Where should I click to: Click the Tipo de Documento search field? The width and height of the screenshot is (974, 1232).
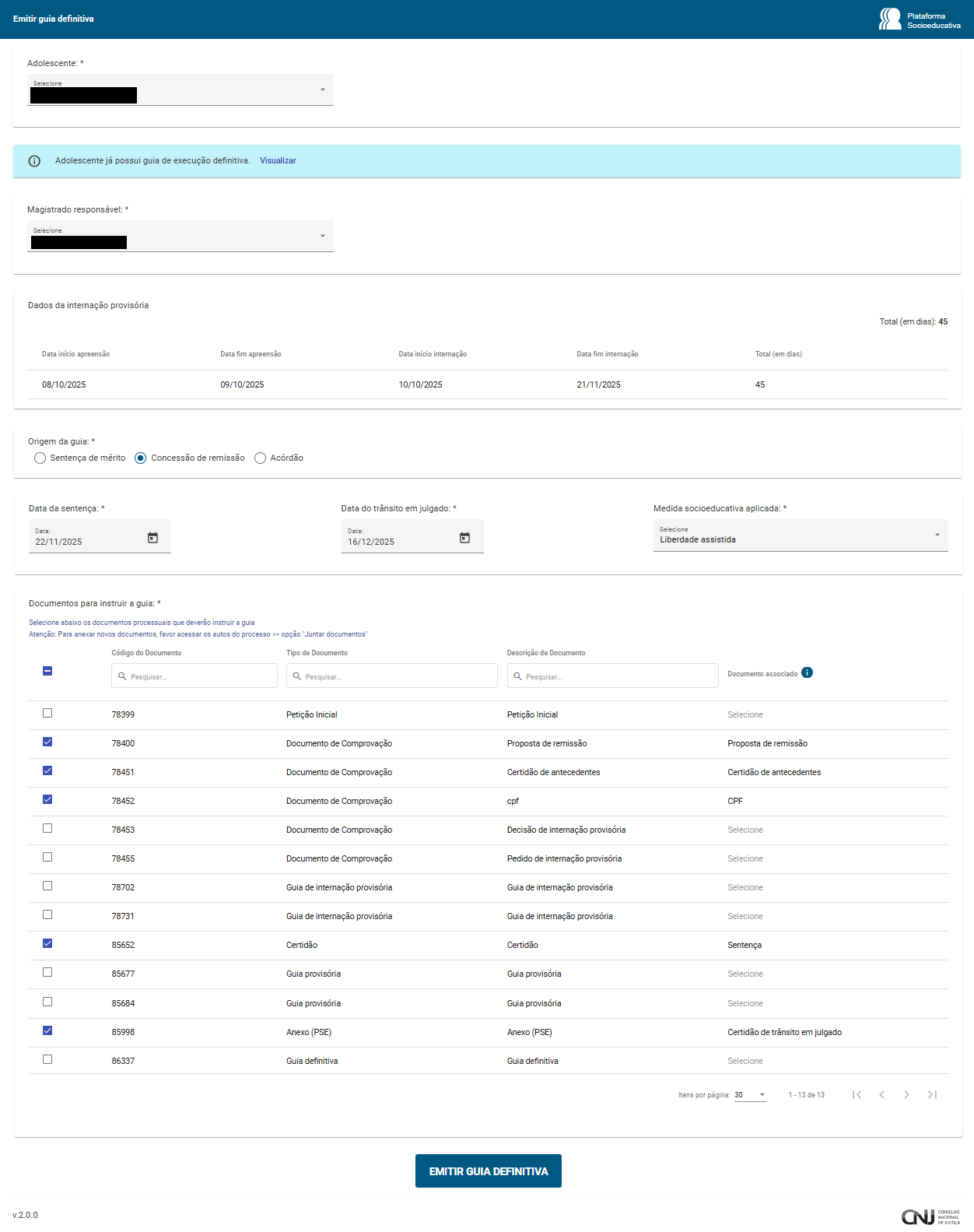tap(392, 676)
